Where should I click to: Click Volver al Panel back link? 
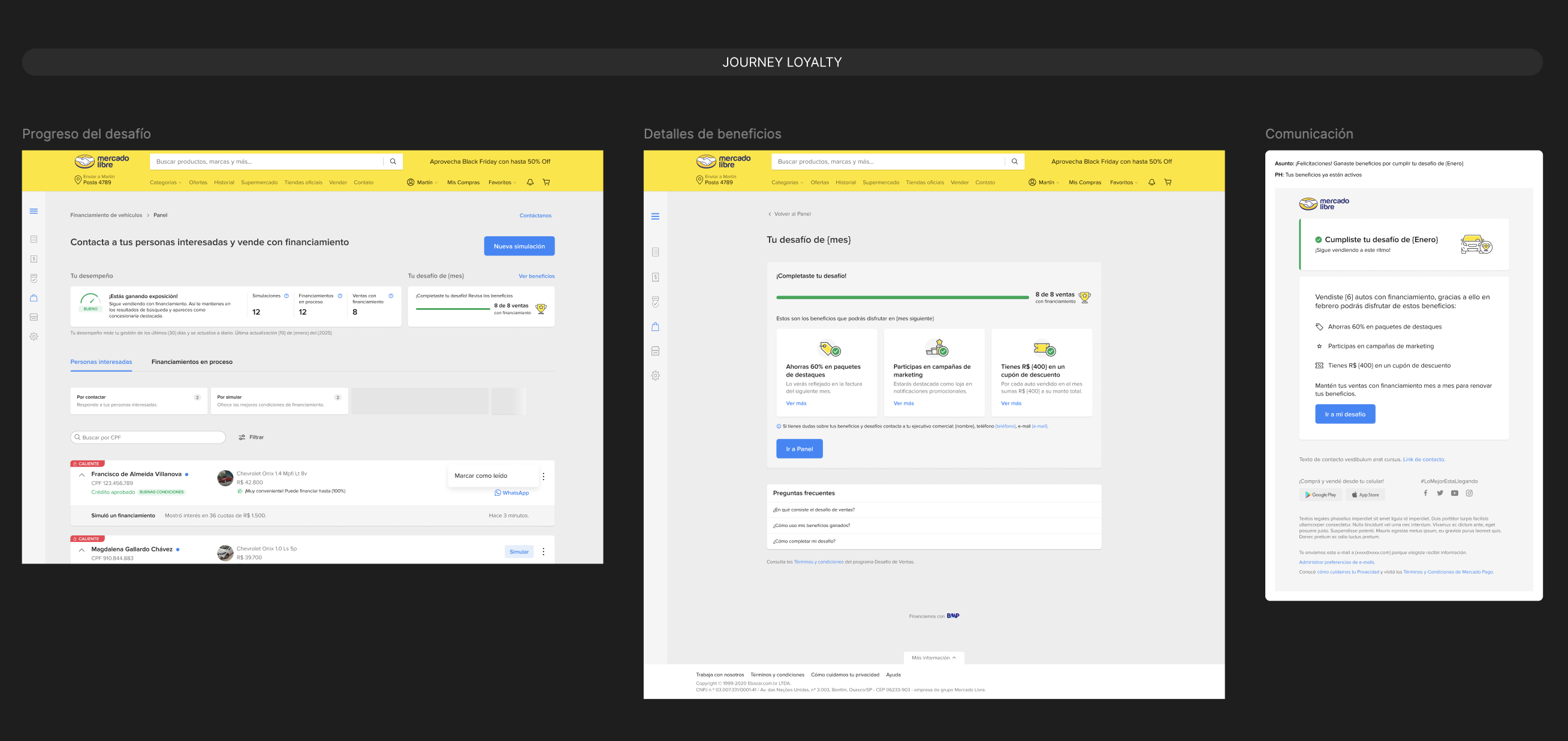[x=789, y=214]
